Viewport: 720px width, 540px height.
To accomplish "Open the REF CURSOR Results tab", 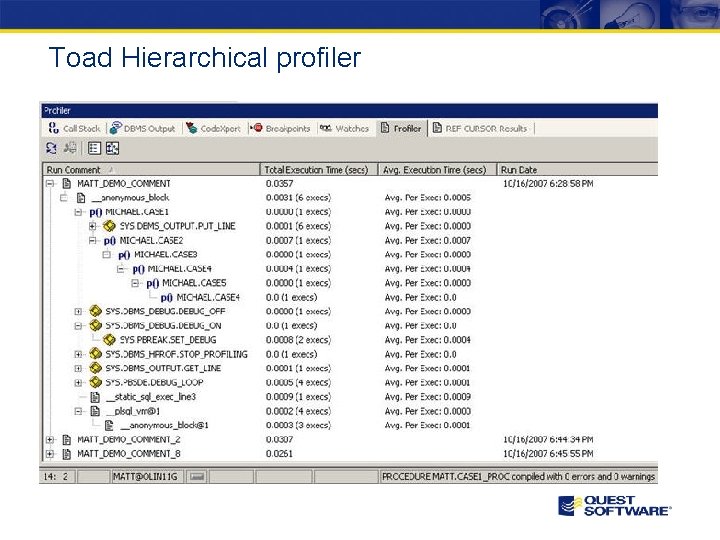I will coord(481,129).
